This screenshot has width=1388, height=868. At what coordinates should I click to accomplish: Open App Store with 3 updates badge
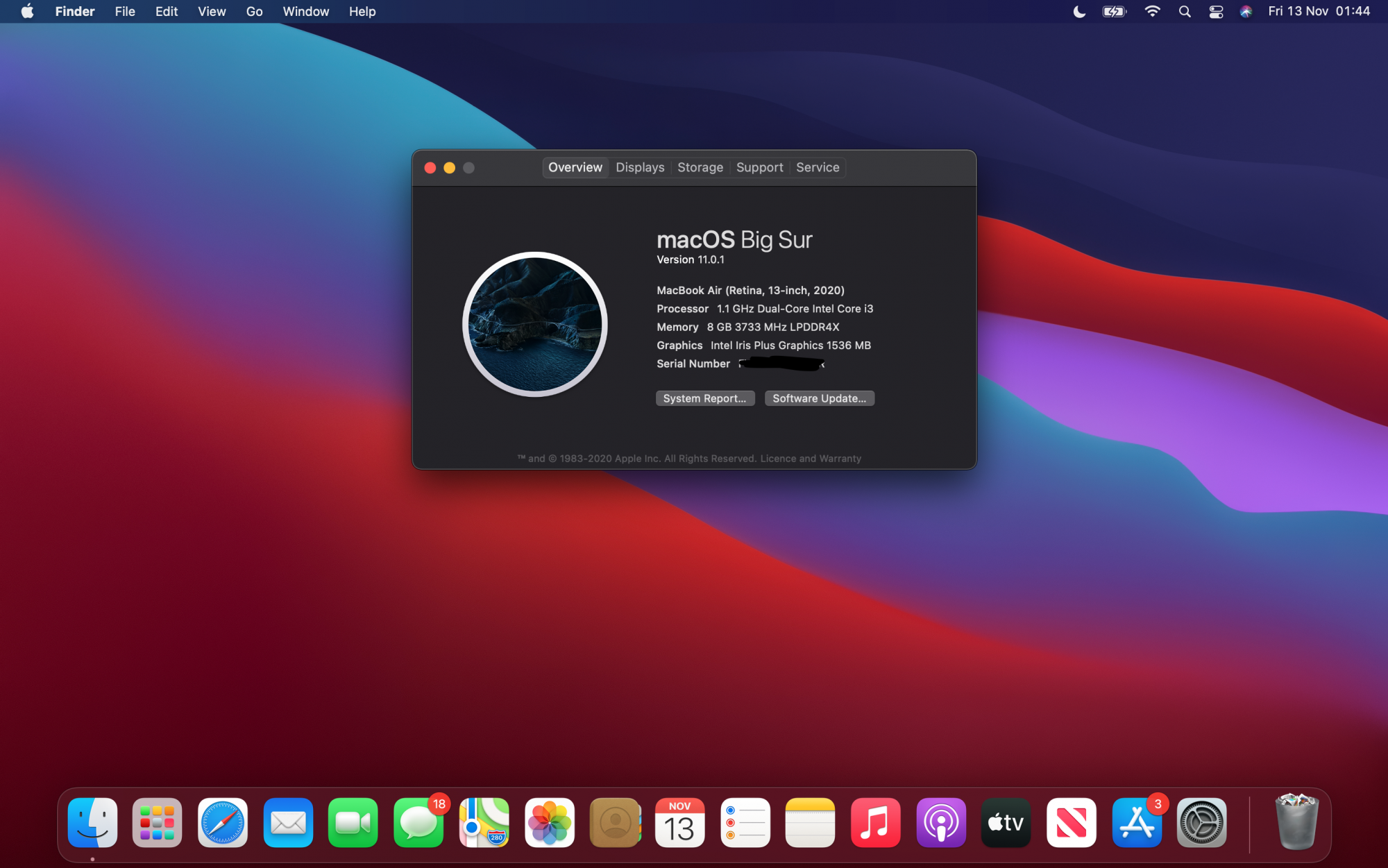click(1137, 823)
